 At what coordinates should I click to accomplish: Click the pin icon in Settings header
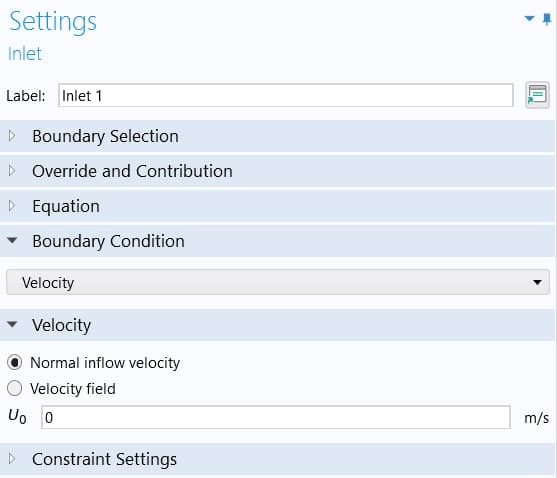click(547, 19)
